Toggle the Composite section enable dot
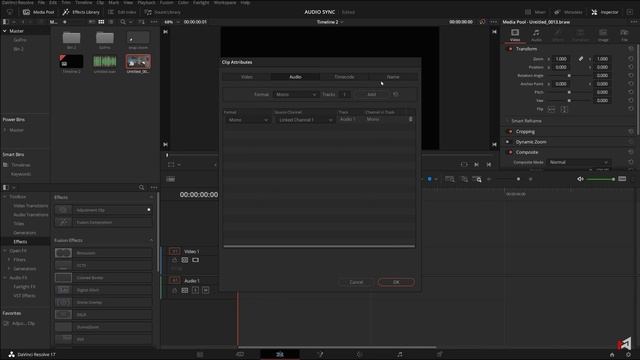Viewport: 640px width, 360px height. tap(510, 152)
